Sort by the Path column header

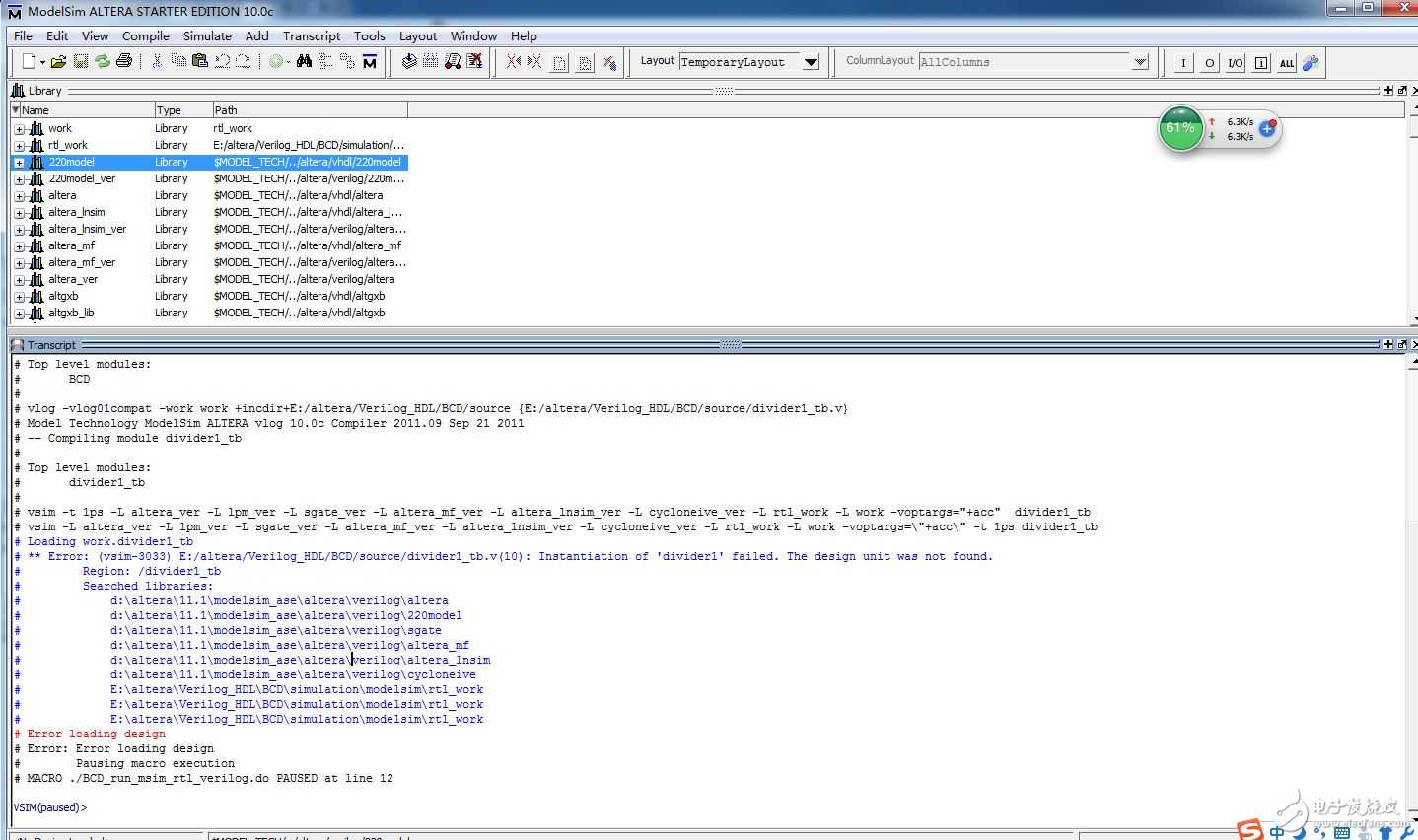pyautogui.click(x=310, y=109)
